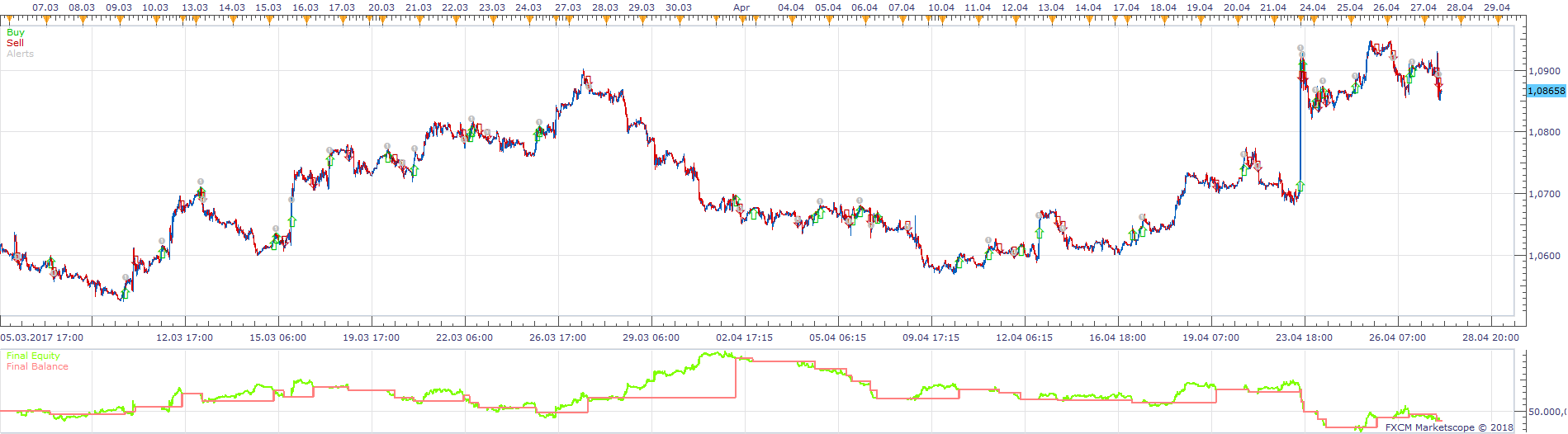Screen dimensions: 1568x434
Task: Click the 17.04 date marker at top
Action: (x=1126, y=7)
